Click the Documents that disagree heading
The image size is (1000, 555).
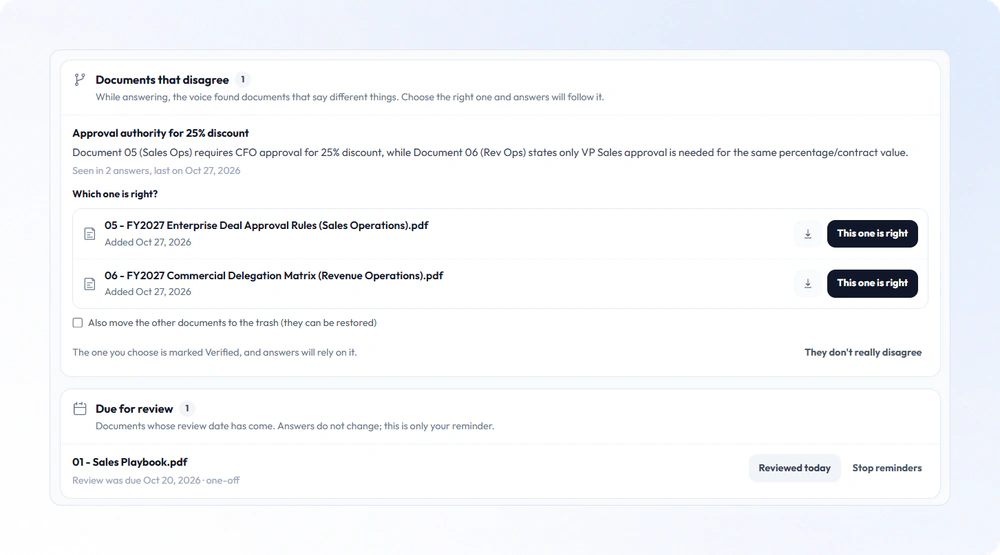(162, 80)
